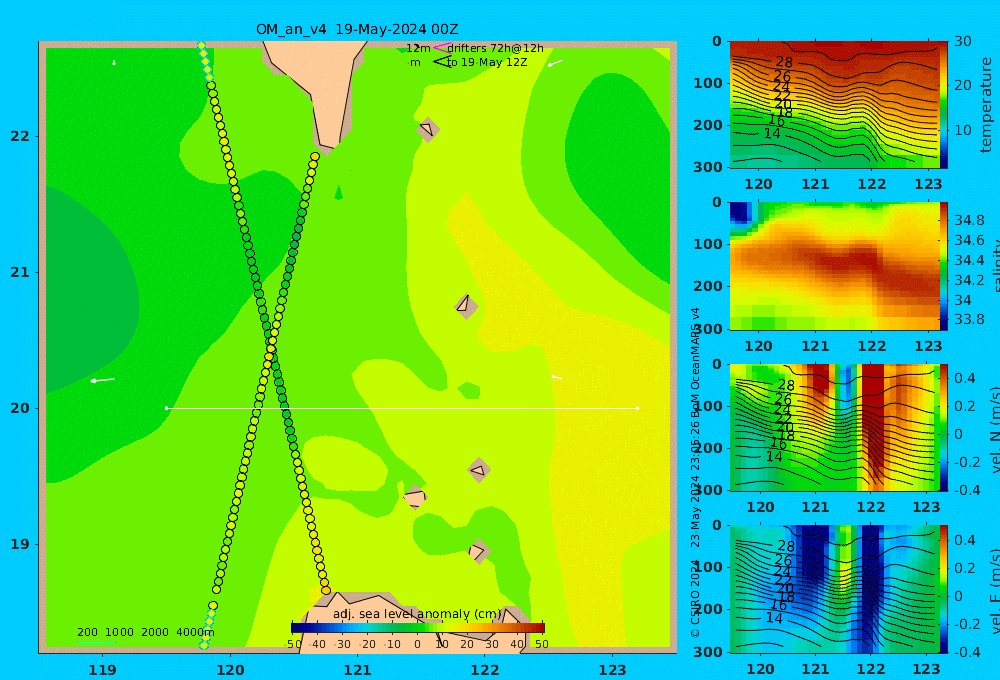Viewport: 1000px width, 680px height.
Task: Click the salinity colorbar
Action: 944,266
